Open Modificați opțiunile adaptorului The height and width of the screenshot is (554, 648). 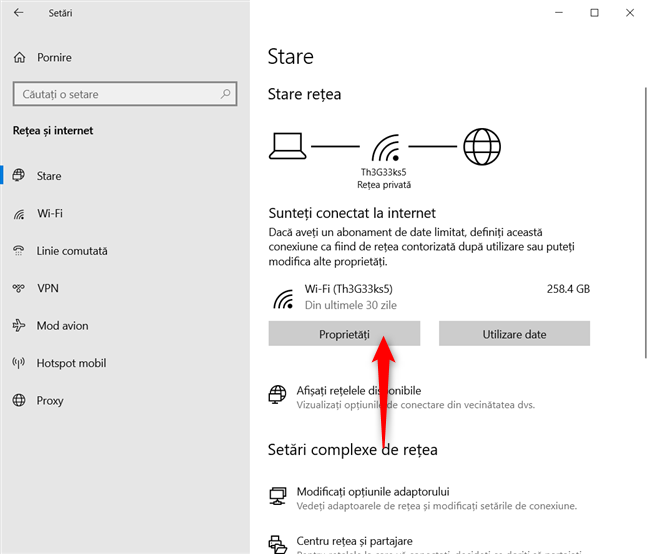[372, 492]
